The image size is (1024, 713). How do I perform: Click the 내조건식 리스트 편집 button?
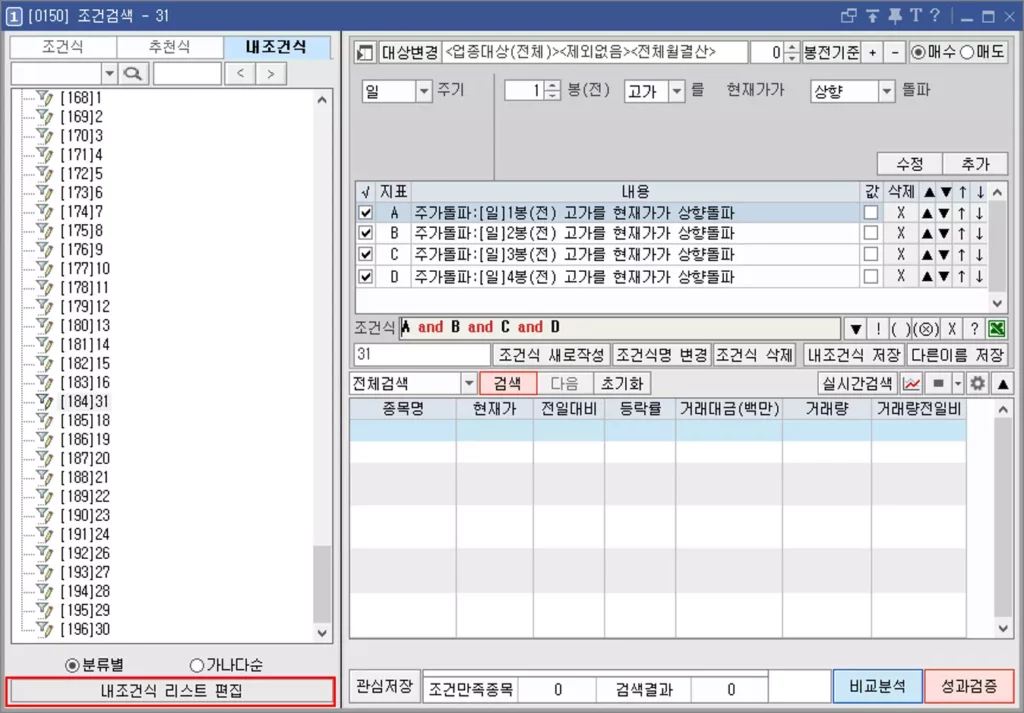point(170,691)
